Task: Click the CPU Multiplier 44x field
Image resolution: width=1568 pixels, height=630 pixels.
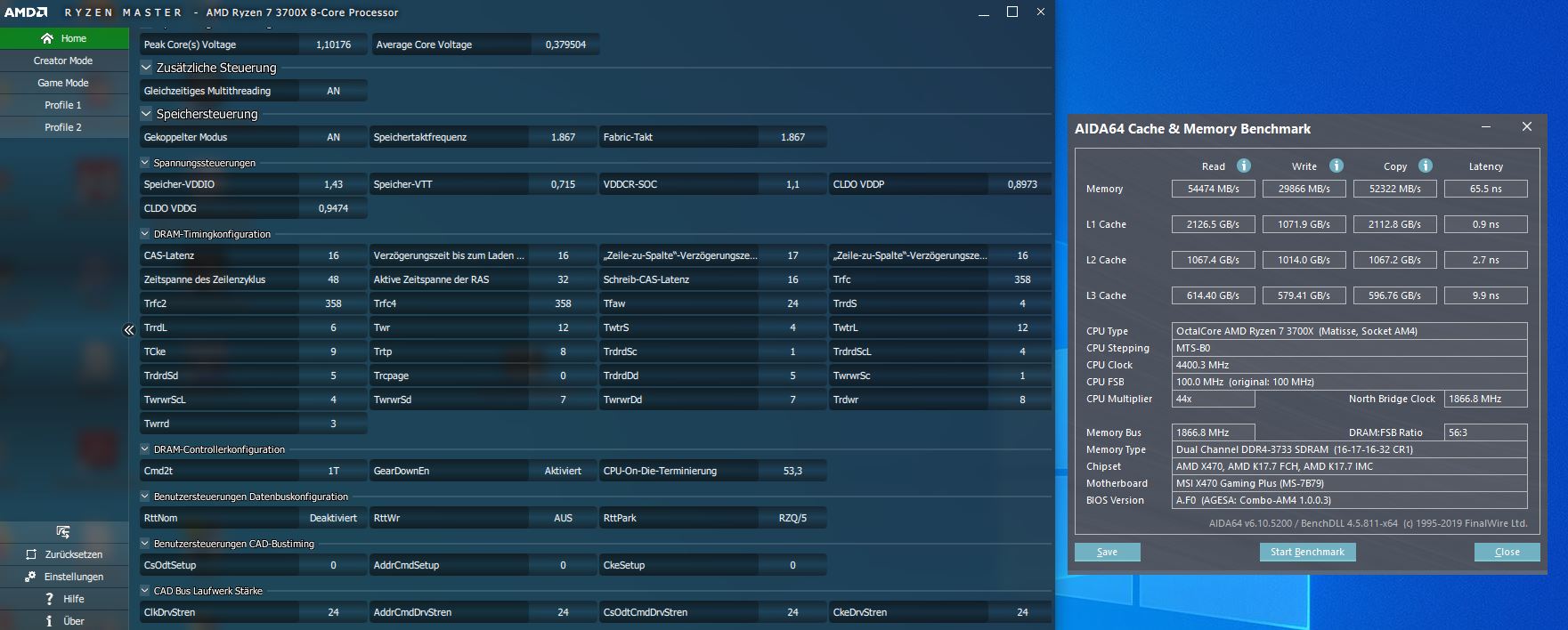Action: coord(1213,399)
